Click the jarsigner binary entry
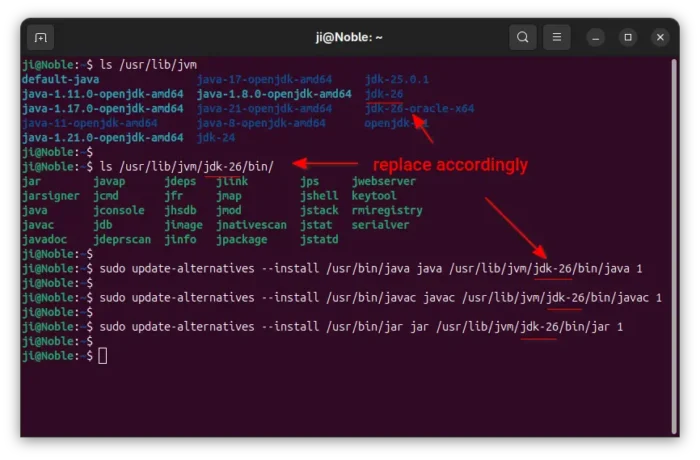Viewport: 700px width, 460px height. click(x=50, y=196)
